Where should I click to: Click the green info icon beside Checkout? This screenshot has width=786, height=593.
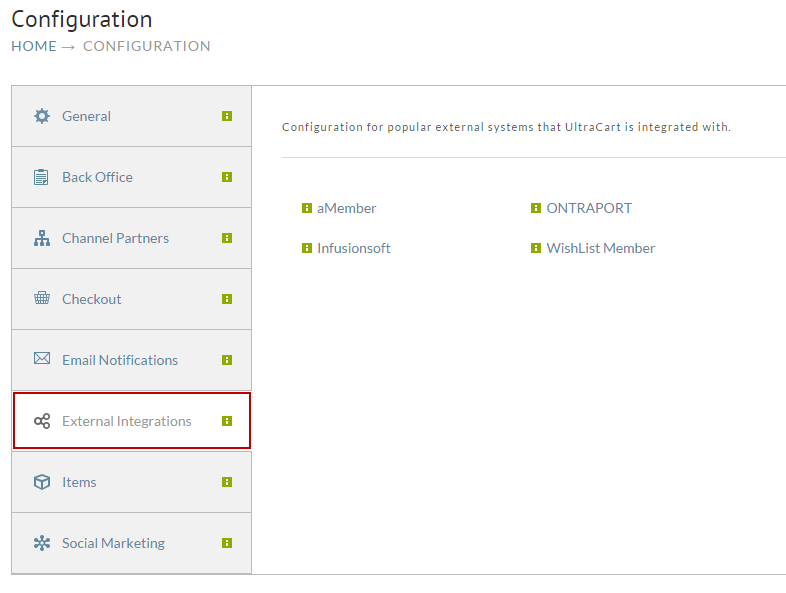tap(227, 299)
